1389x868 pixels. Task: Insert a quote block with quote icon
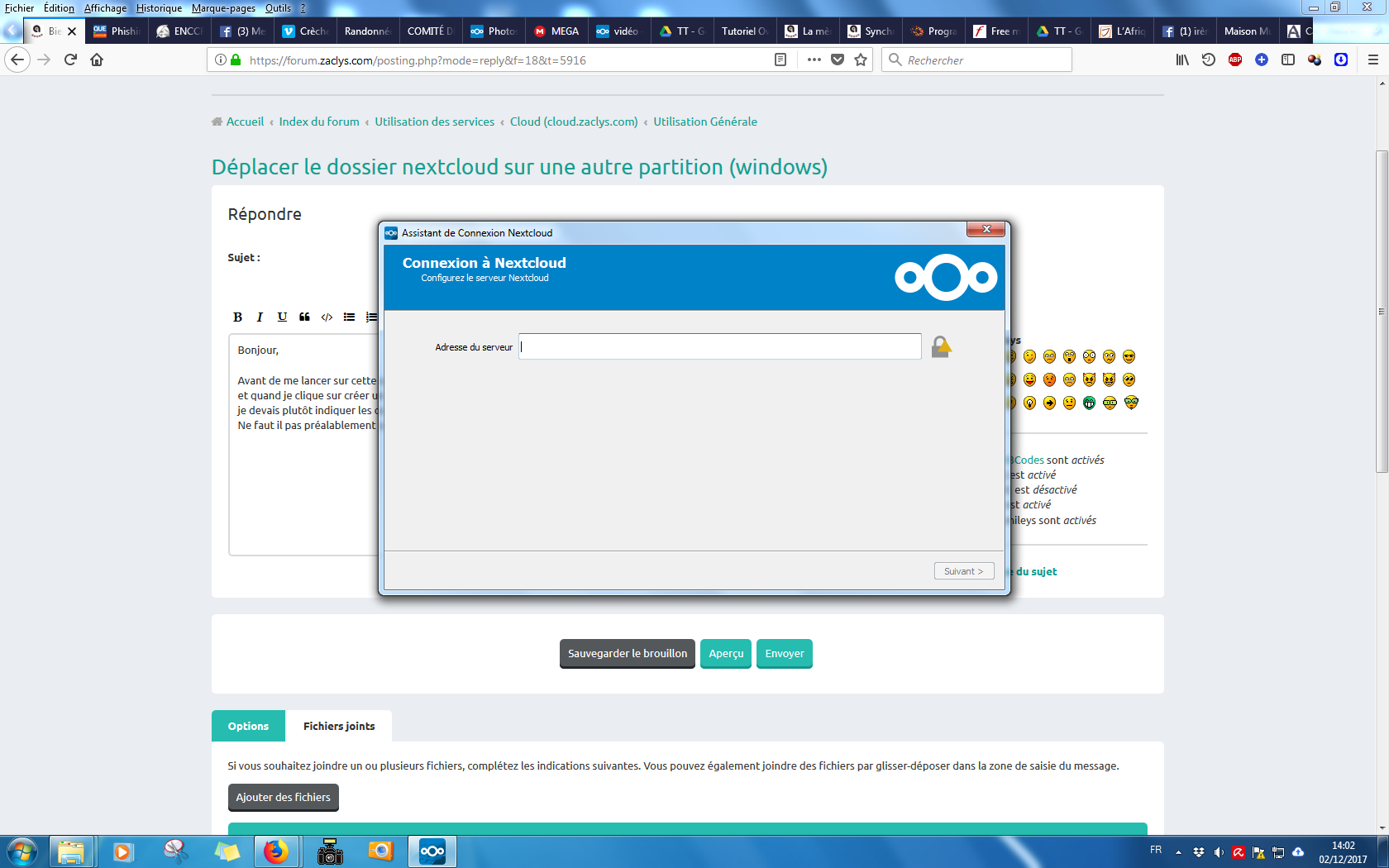(x=304, y=317)
